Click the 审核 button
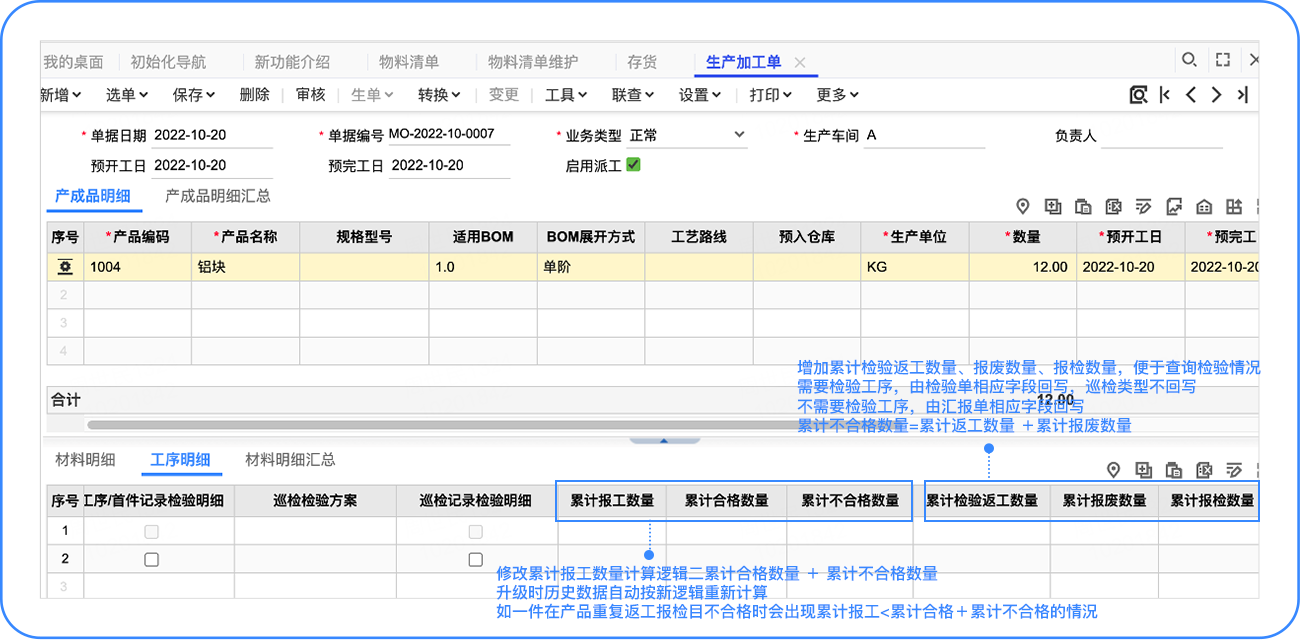 (x=311, y=95)
